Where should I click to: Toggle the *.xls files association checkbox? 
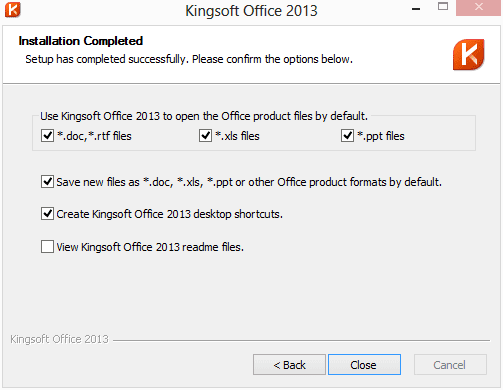205,136
